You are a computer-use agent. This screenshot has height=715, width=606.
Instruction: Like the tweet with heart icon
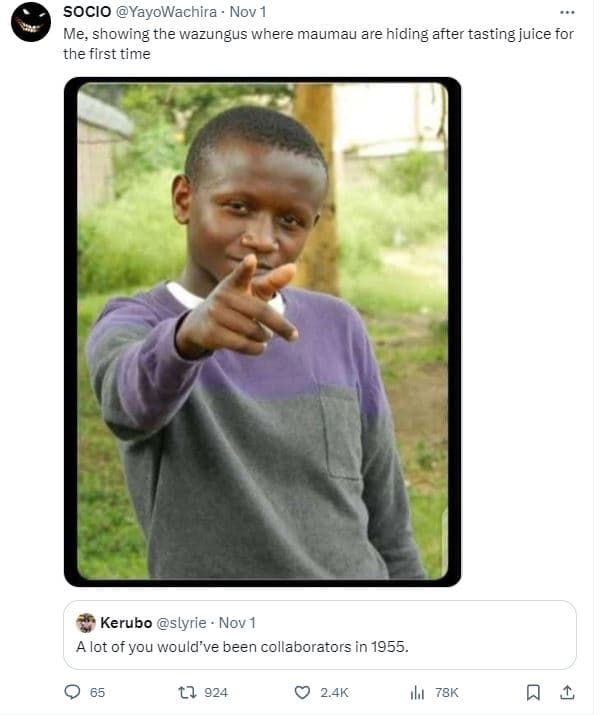tap(302, 692)
